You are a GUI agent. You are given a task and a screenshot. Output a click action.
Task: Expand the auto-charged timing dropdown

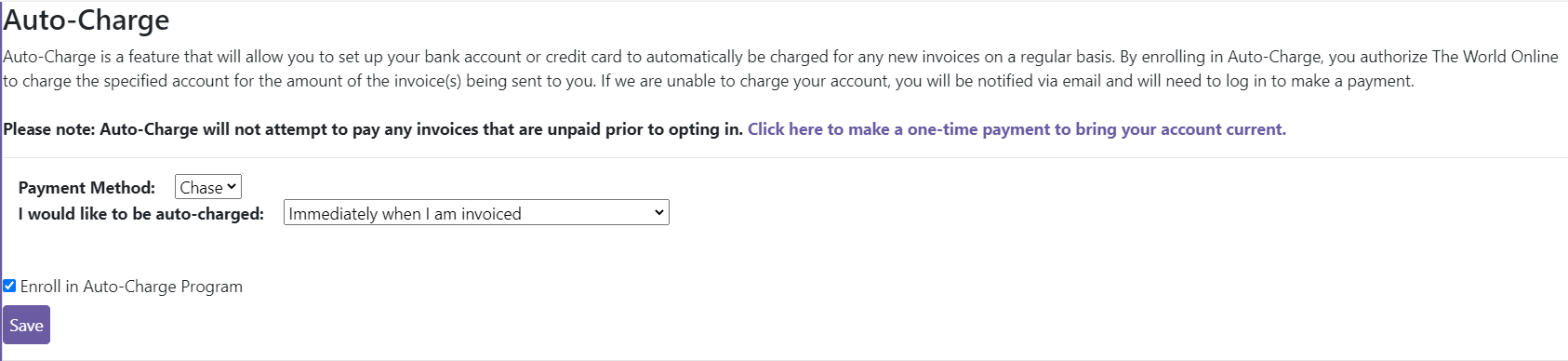pyautogui.click(x=476, y=213)
